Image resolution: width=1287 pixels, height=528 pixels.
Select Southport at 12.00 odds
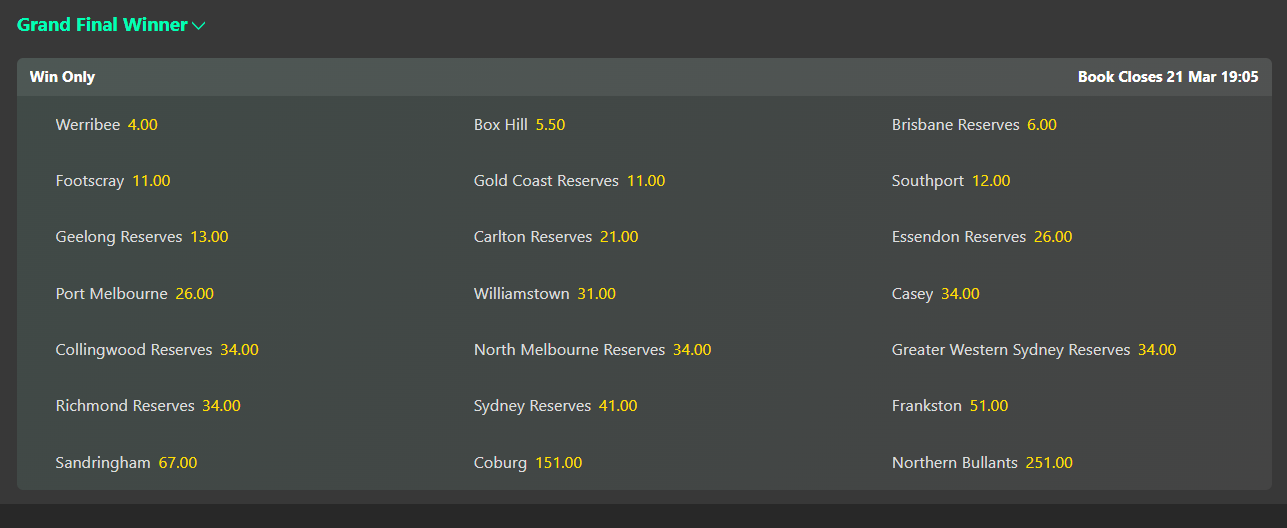(x=951, y=181)
